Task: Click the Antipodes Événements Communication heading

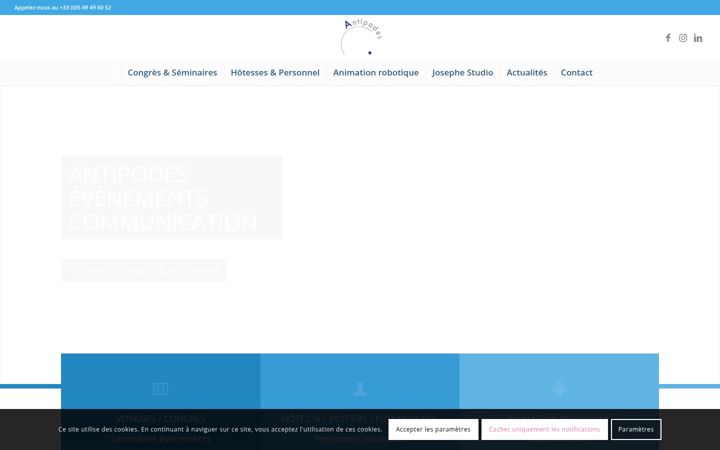Action: (172, 198)
